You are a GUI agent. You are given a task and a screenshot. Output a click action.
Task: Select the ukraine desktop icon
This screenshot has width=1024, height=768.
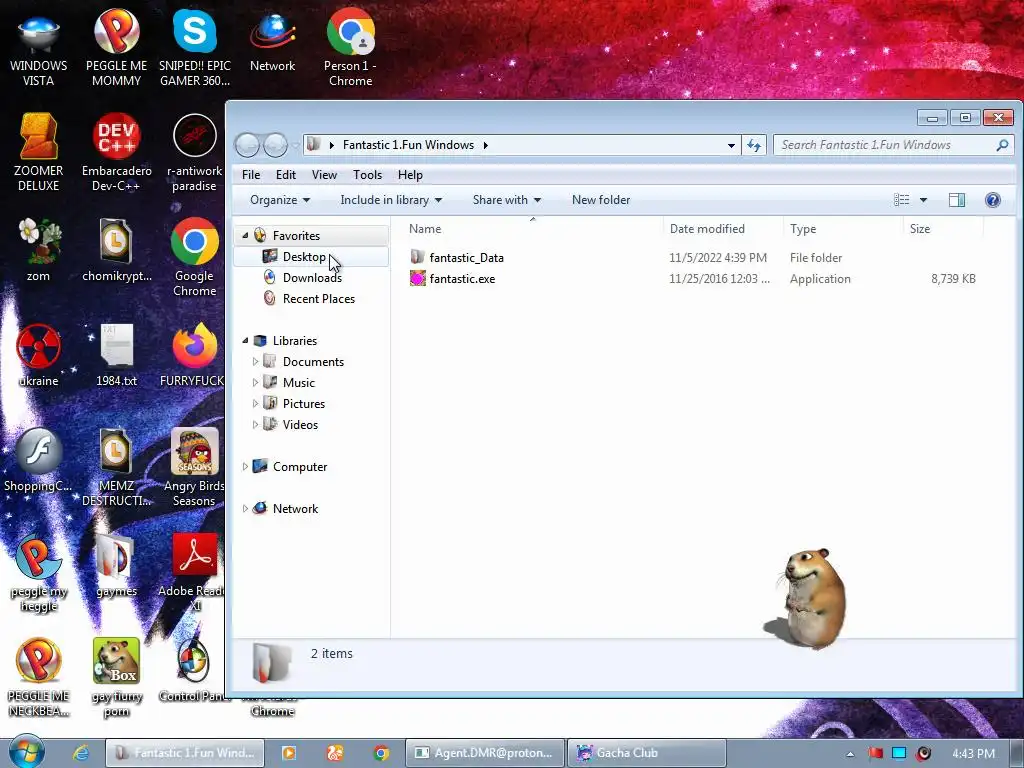38,355
